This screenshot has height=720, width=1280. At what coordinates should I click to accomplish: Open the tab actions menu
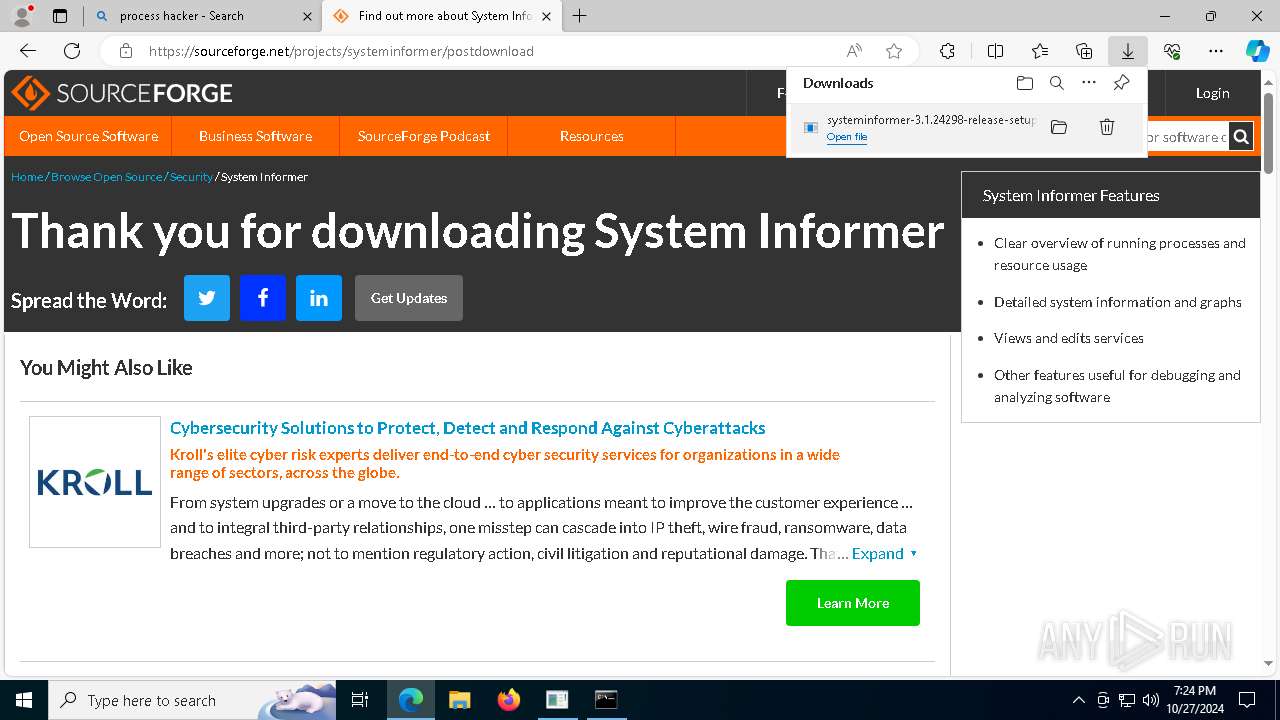(60, 16)
